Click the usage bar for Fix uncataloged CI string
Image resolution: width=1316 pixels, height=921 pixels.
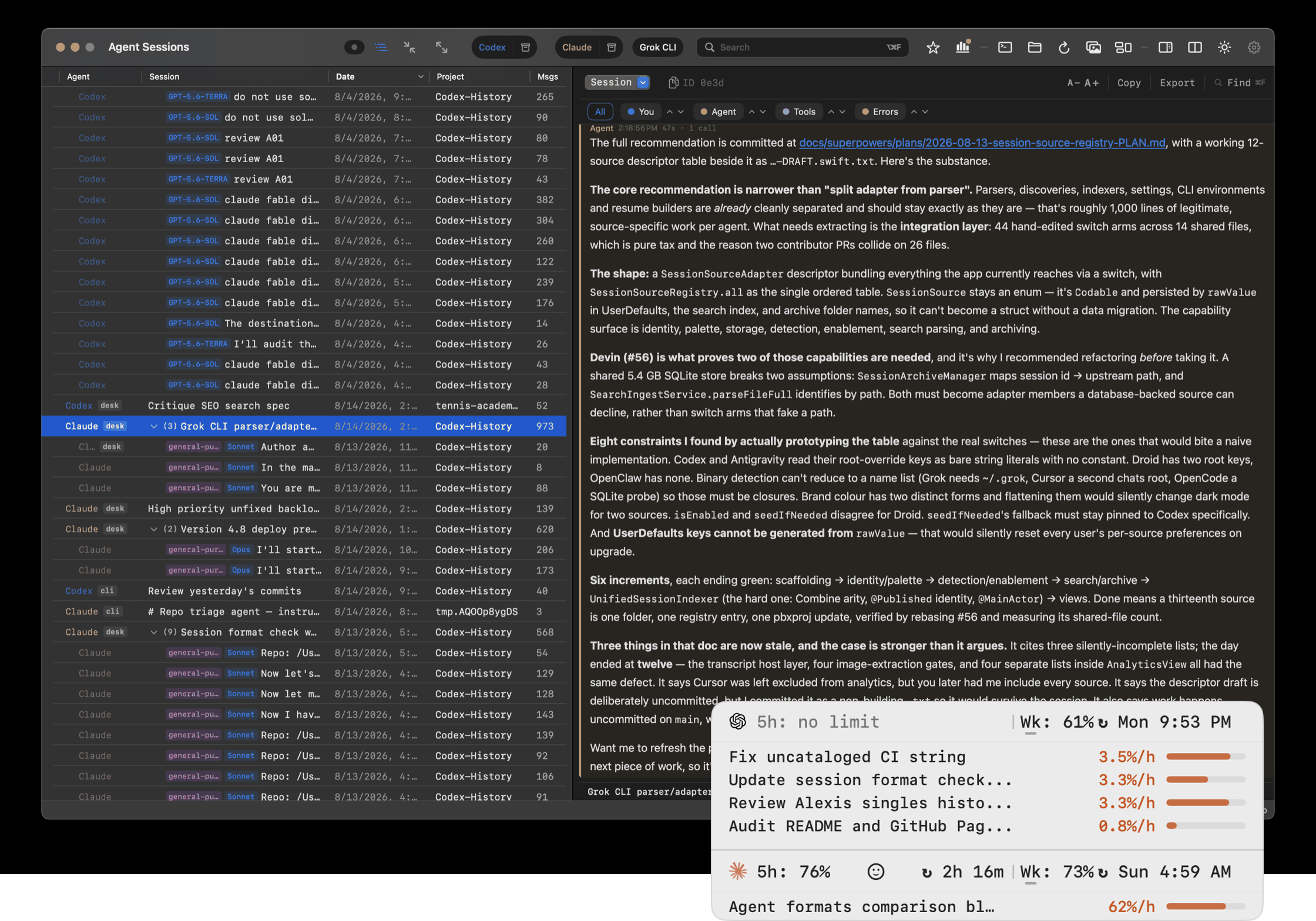point(1206,757)
